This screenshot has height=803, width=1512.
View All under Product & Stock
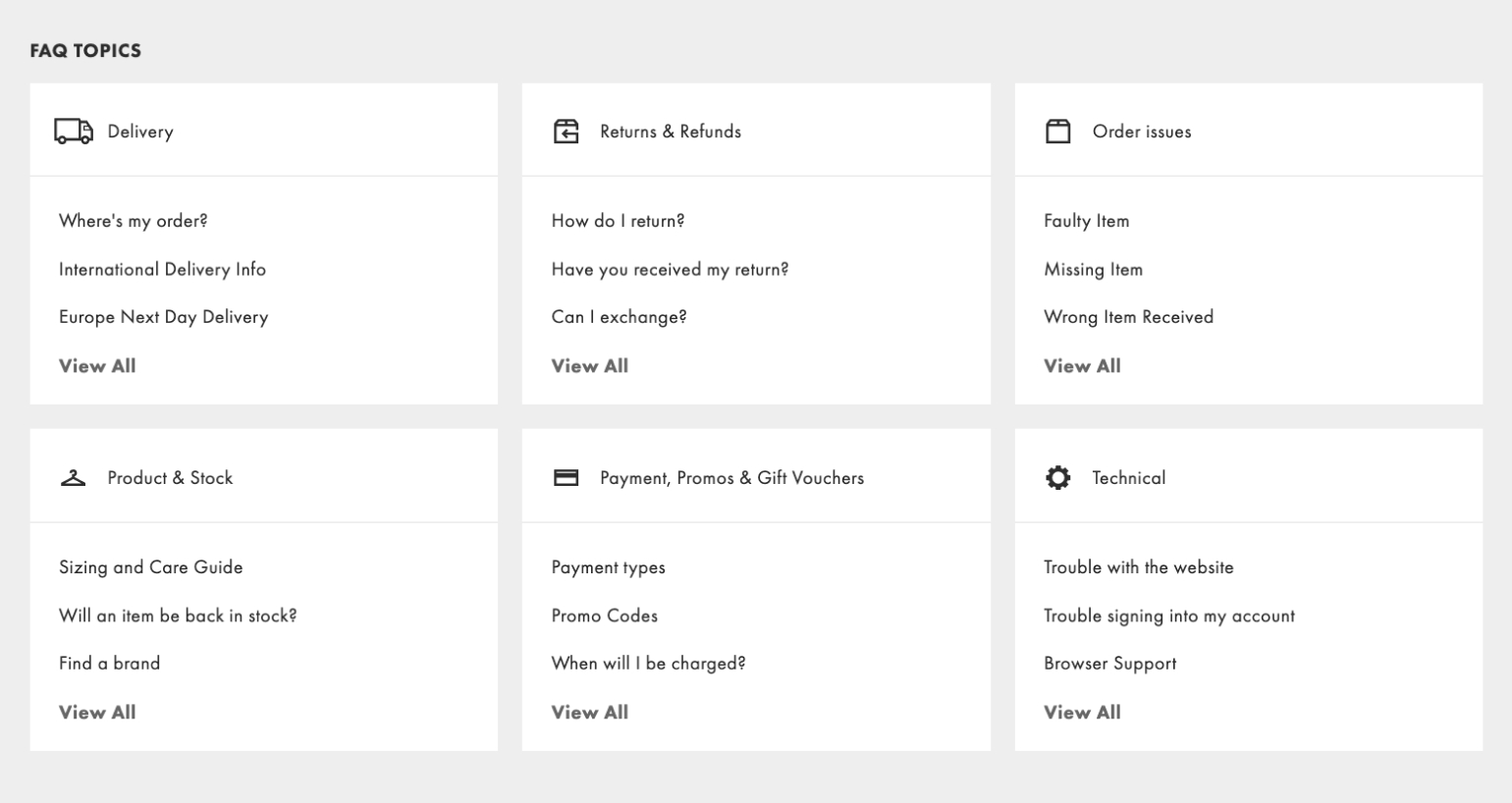coord(97,713)
